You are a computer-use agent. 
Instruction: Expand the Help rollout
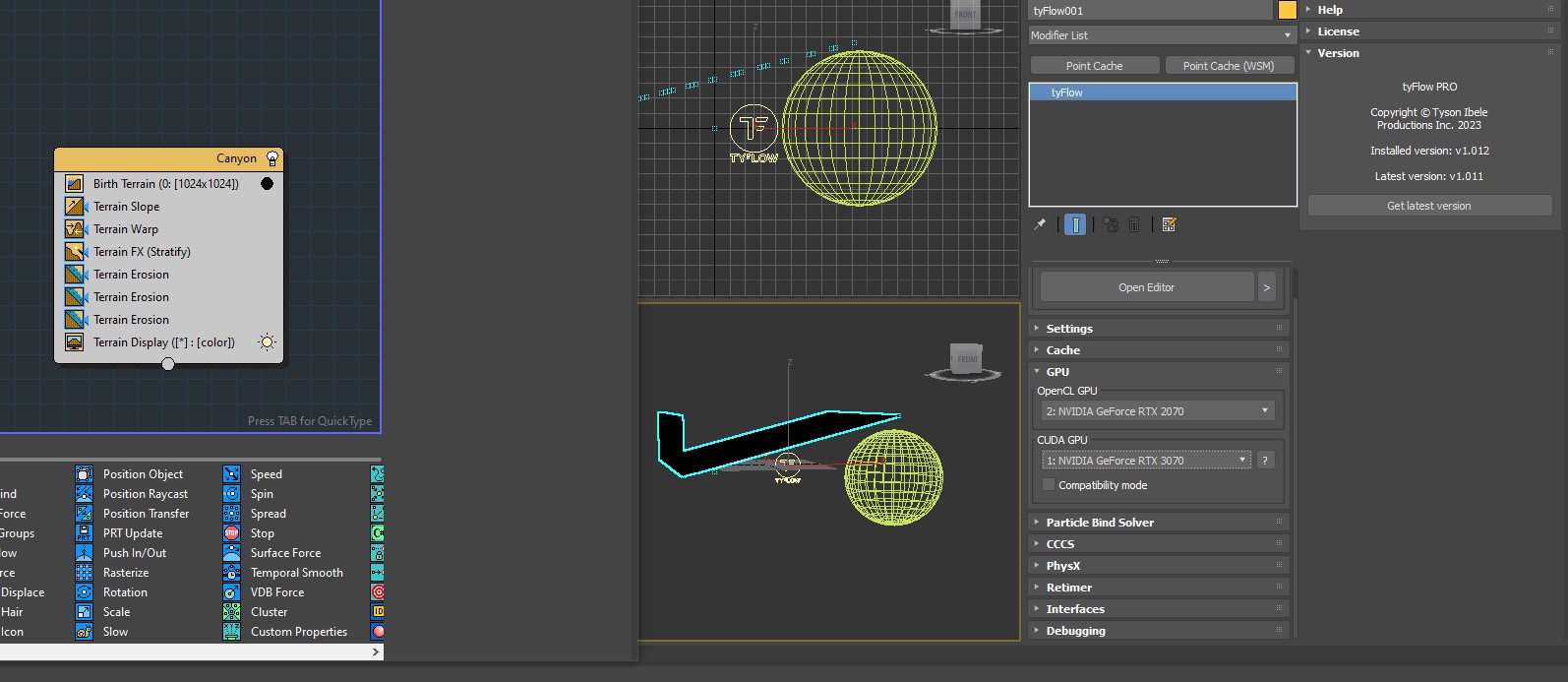tap(1430, 10)
